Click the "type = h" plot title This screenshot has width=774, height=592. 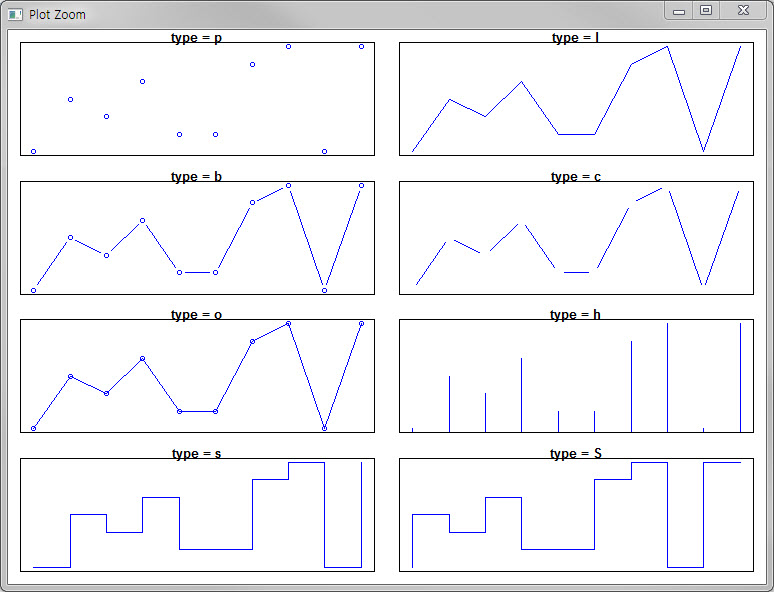pyautogui.click(x=576, y=315)
